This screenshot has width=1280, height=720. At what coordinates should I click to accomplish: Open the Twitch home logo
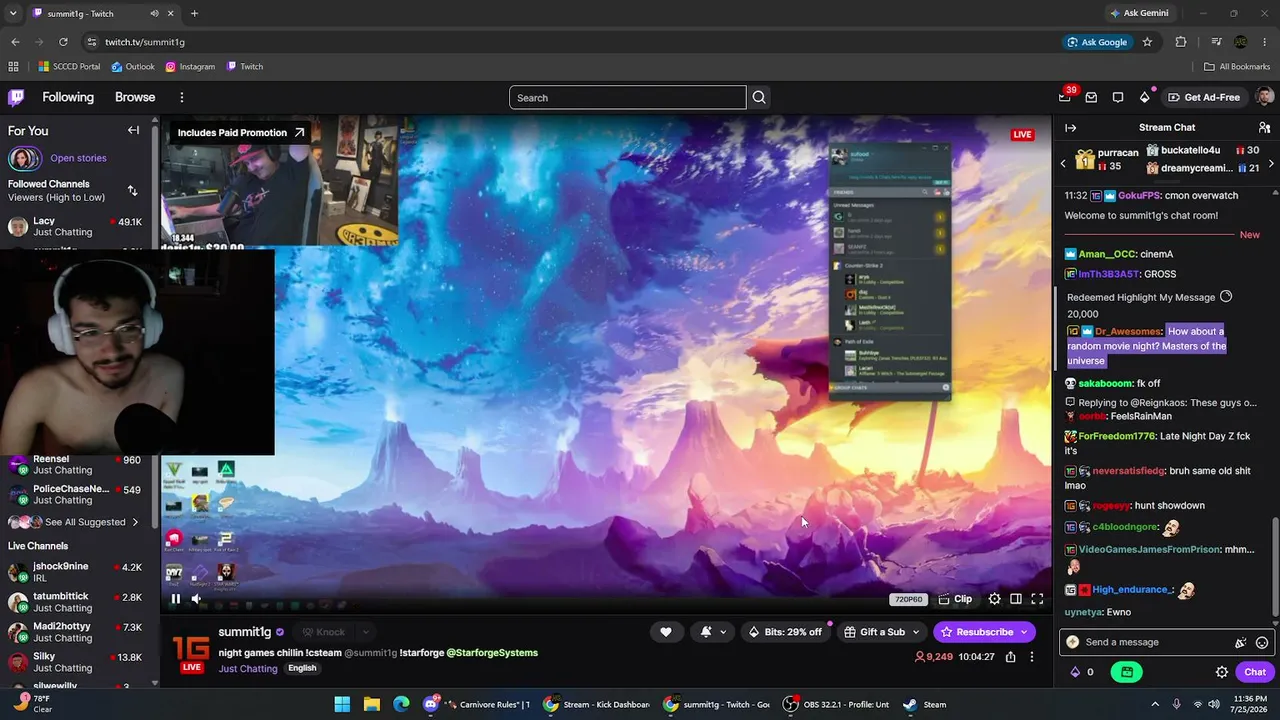click(16, 97)
